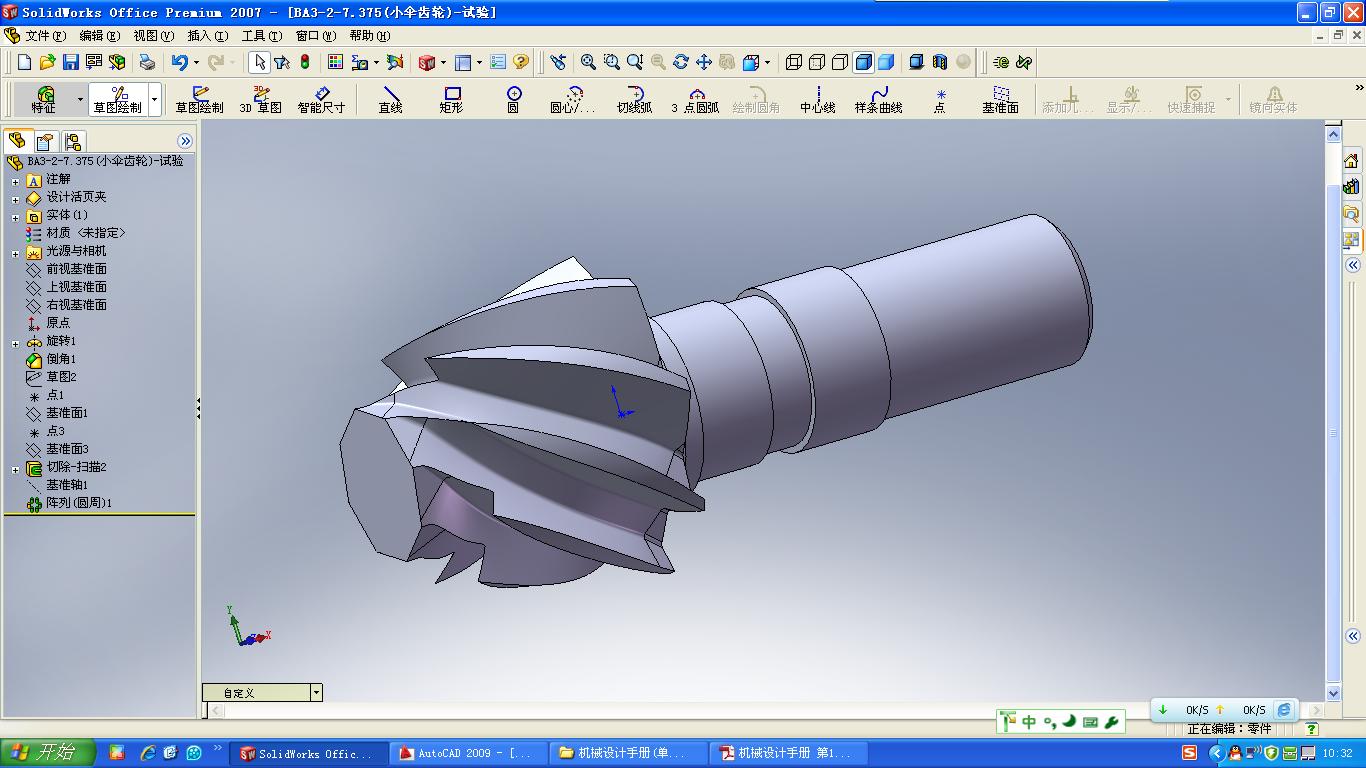Expand the 切除-扫描2 feature node

point(16,469)
